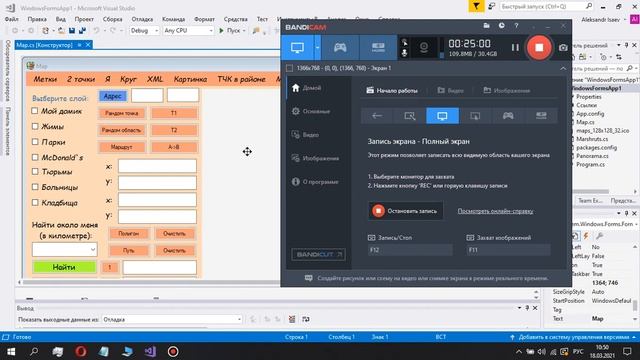Screen dimensions: 640x360
Task: Click volume speaker icon in system tray
Action: point(541,351)
